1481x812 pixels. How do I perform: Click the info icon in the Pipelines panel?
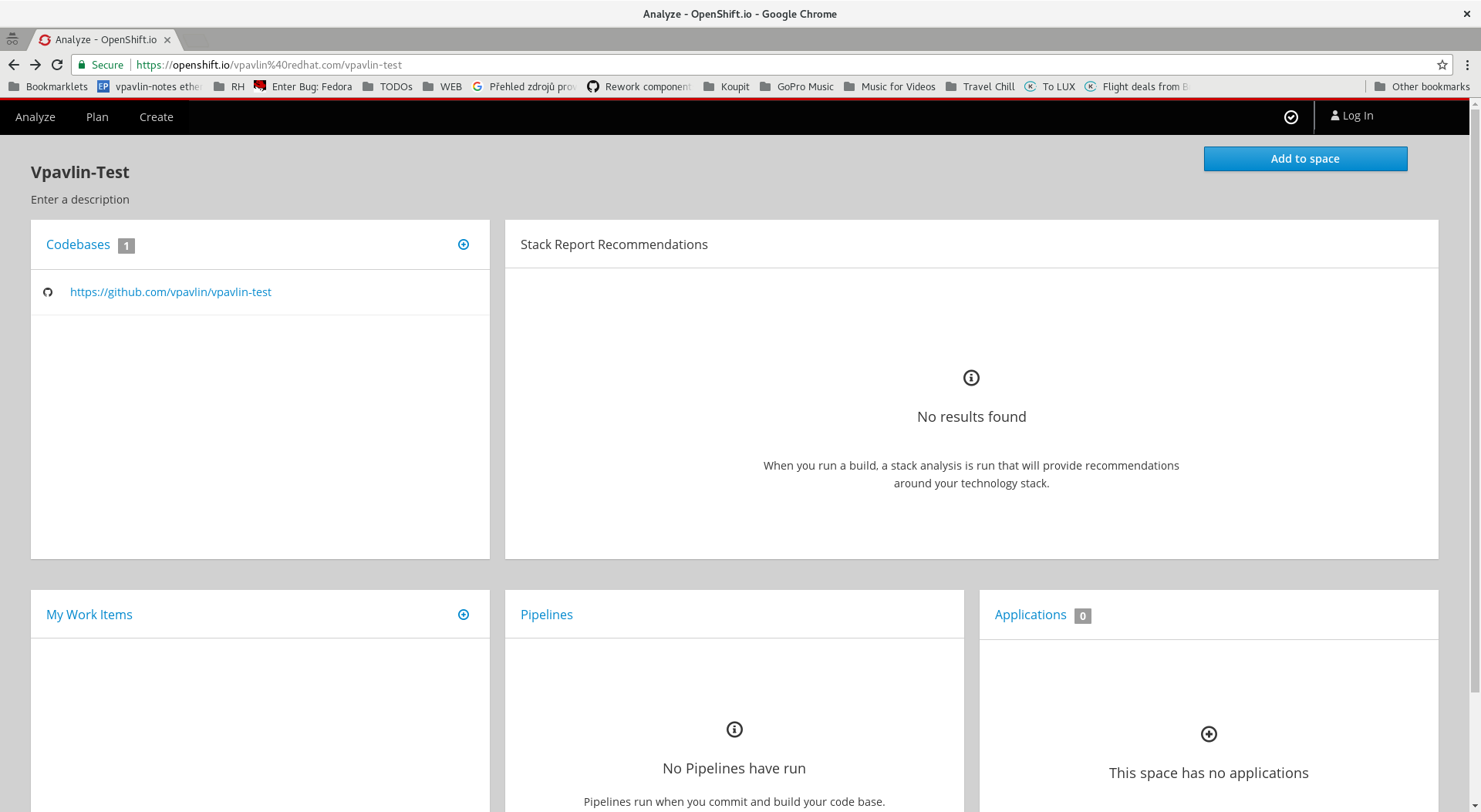pos(734,729)
